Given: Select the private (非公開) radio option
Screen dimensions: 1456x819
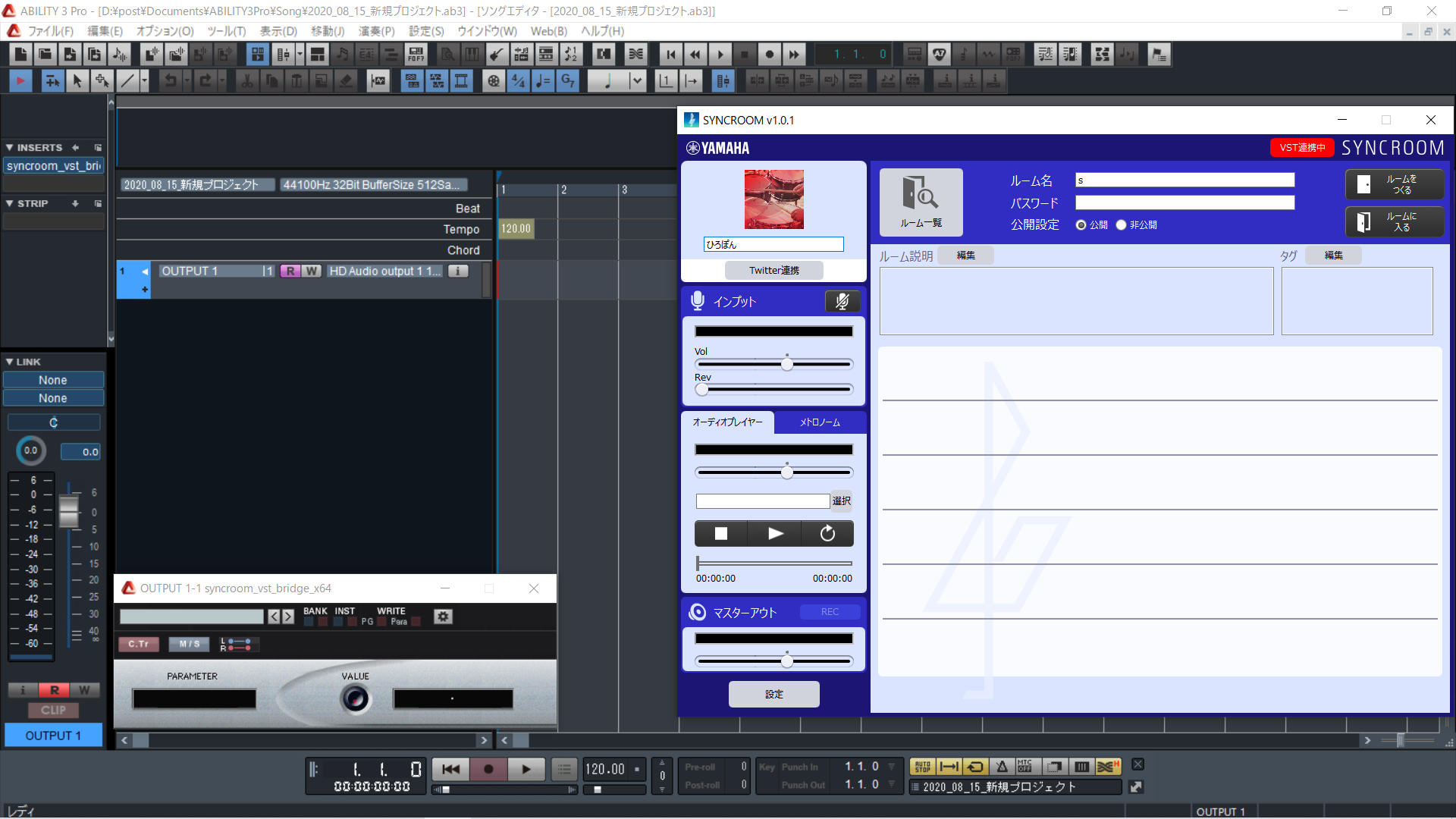Looking at the screenshot, I should [x=1121, y=225].
